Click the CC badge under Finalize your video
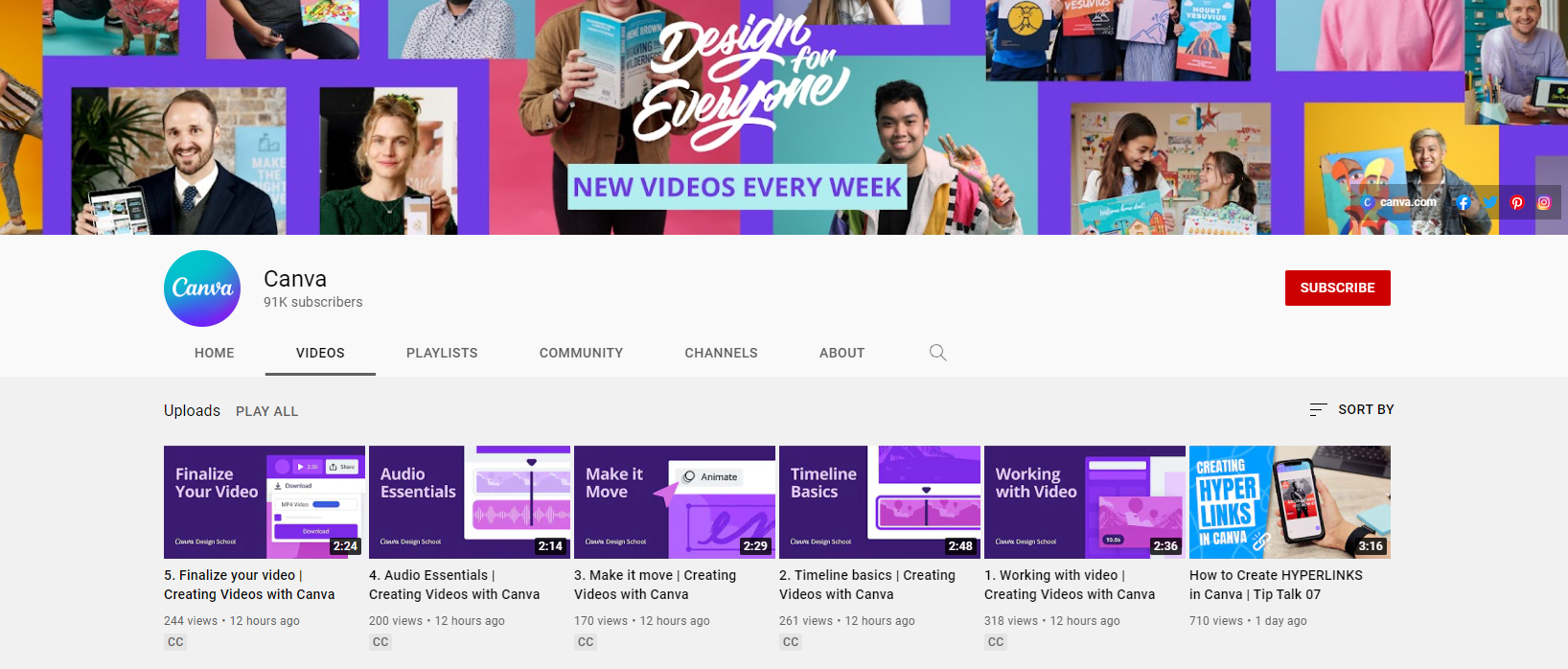This screenshot has width=1568, height=669. click(175, 642)
